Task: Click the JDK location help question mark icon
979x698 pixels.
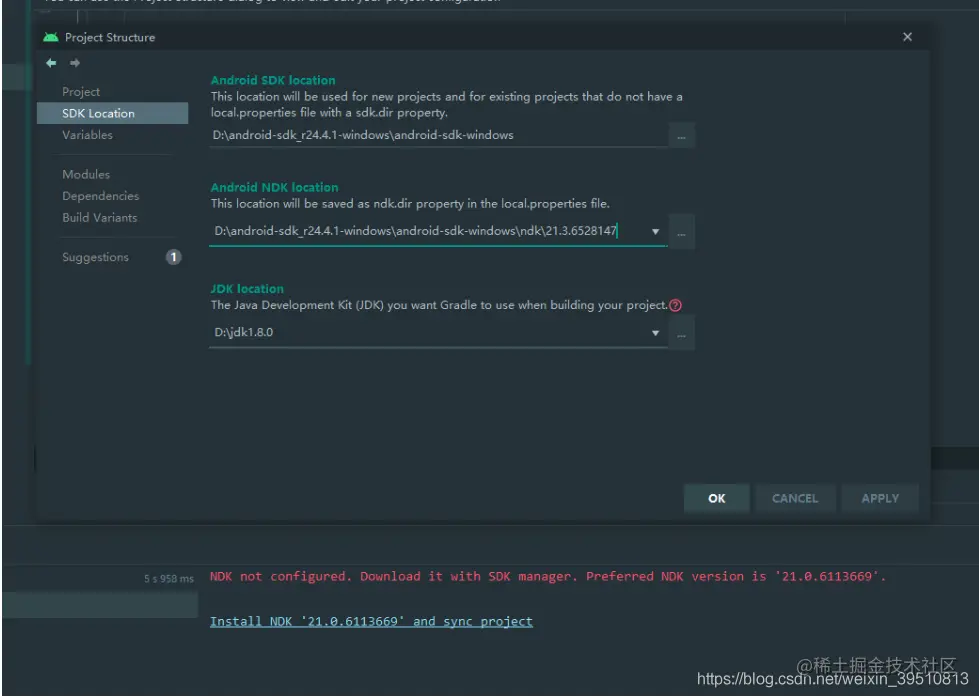Action: click(x=675, y=305)
